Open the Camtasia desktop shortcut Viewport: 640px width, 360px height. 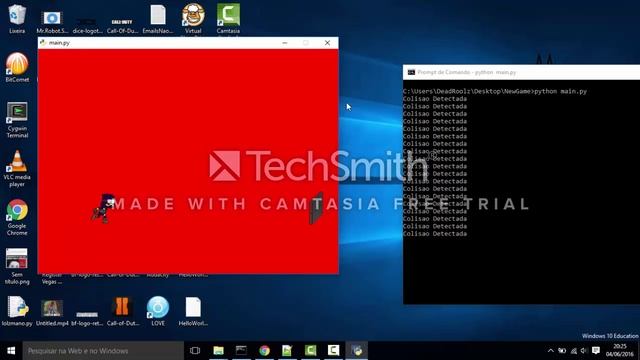[x=228, y=18]
